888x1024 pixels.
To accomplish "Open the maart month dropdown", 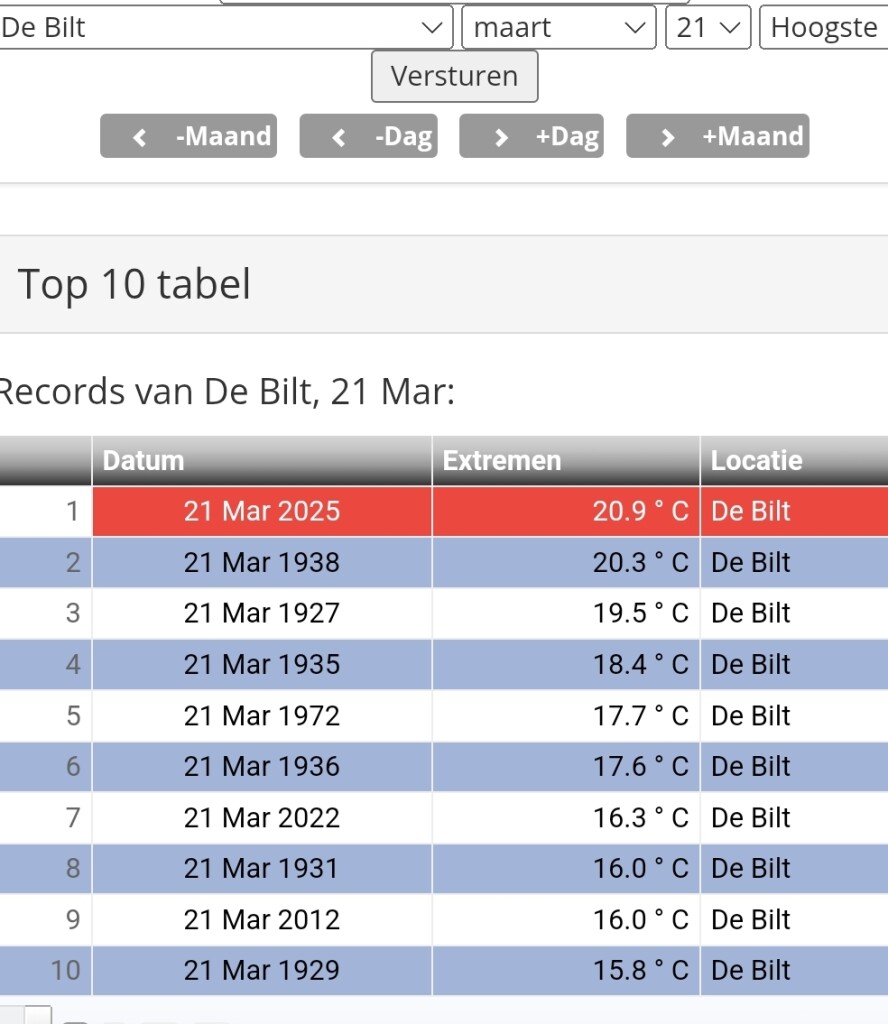I will (559, 27).
